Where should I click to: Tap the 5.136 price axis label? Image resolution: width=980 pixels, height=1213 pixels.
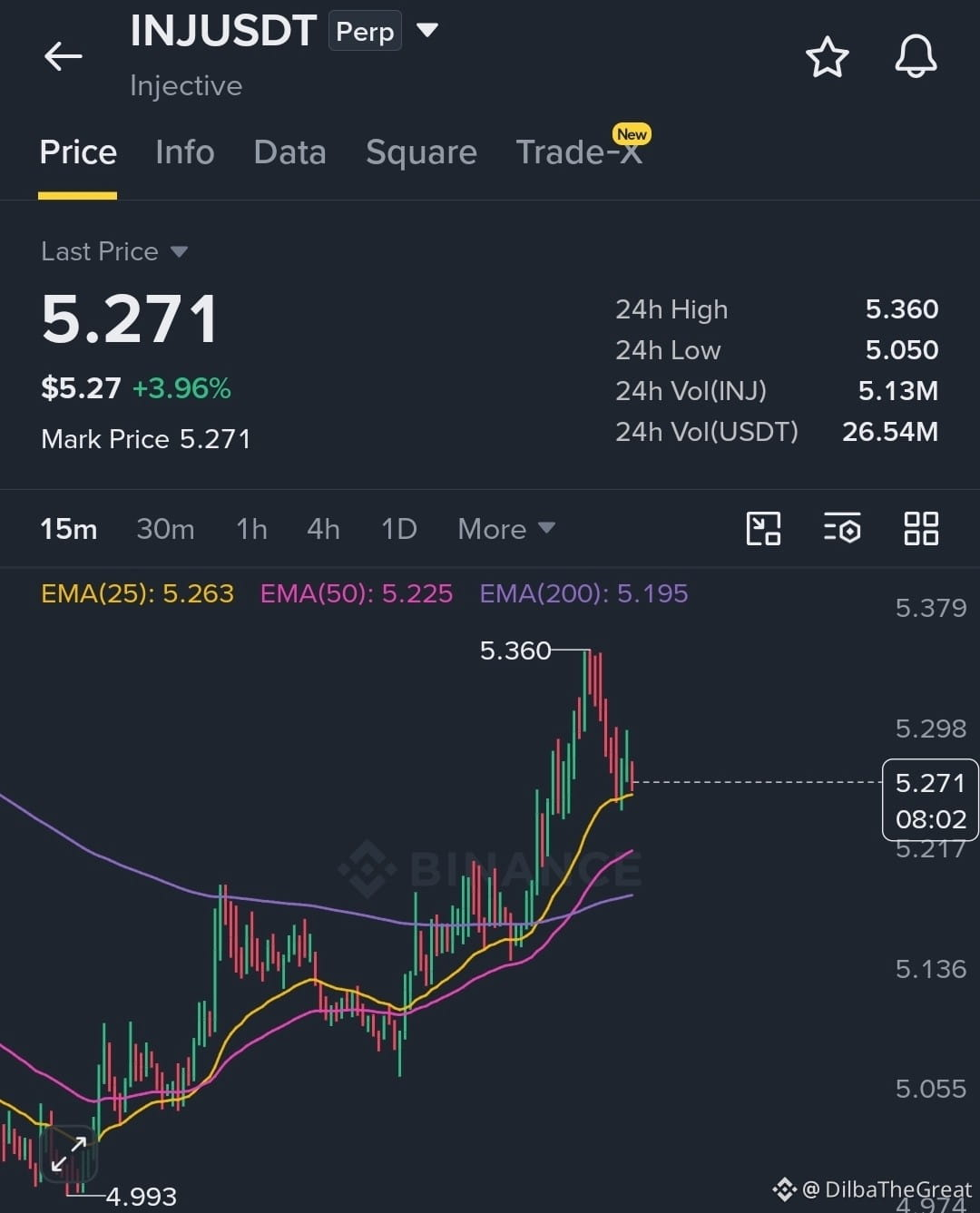pos(931,969)
